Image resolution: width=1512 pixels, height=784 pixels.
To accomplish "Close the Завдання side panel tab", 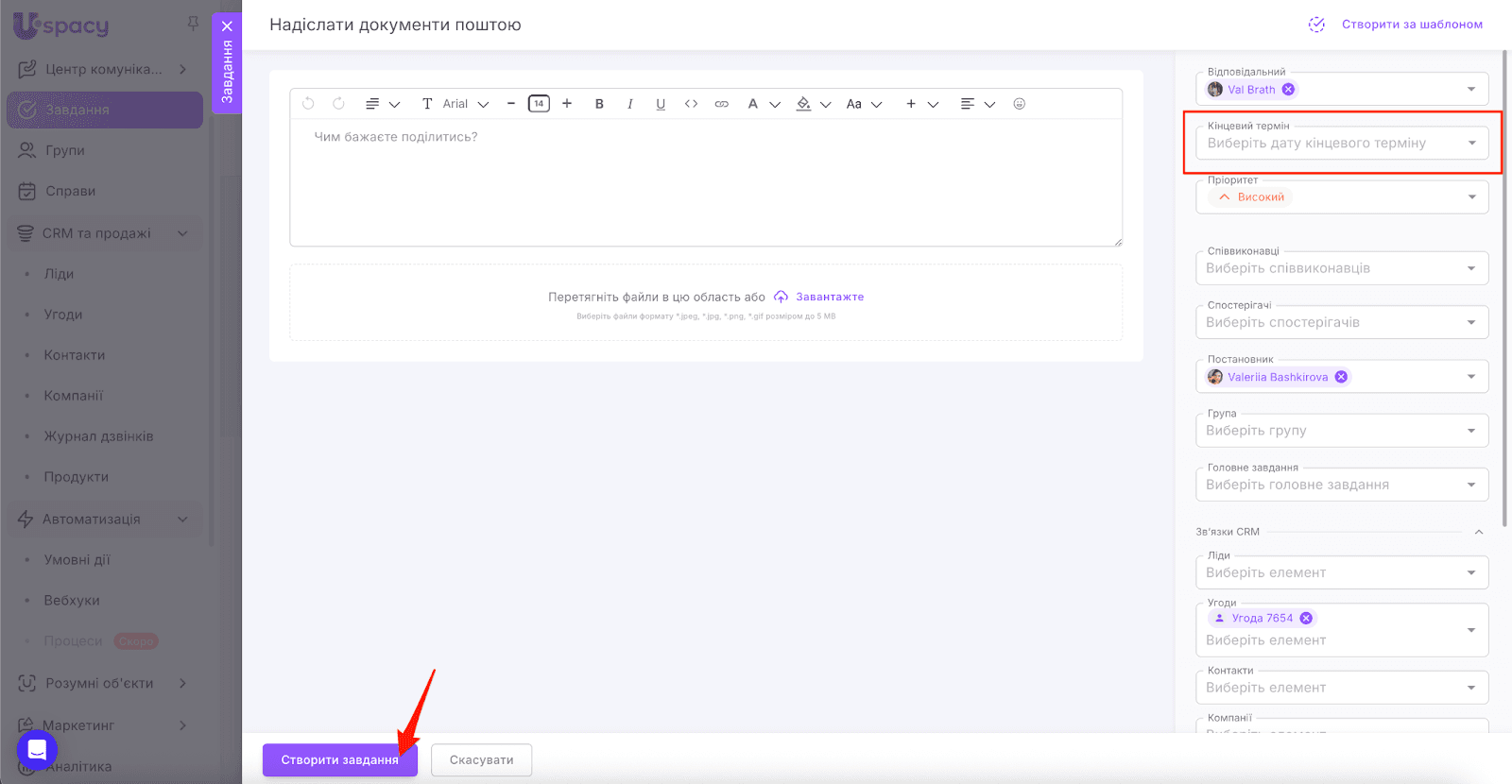I will point(227,26).
